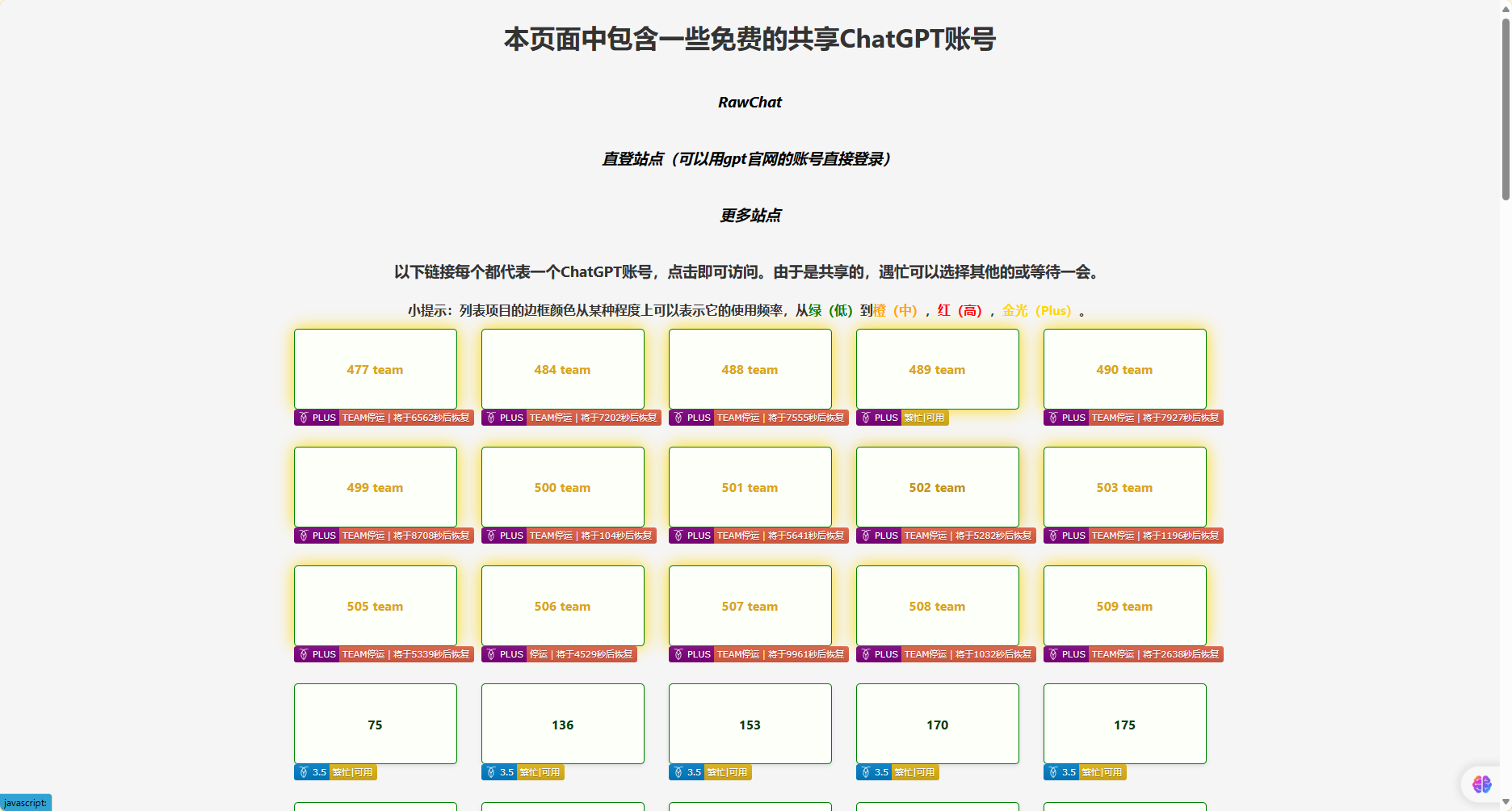Open the 489 team account card
This screenshot has width=1512, height=811.
tap(938, 369)
